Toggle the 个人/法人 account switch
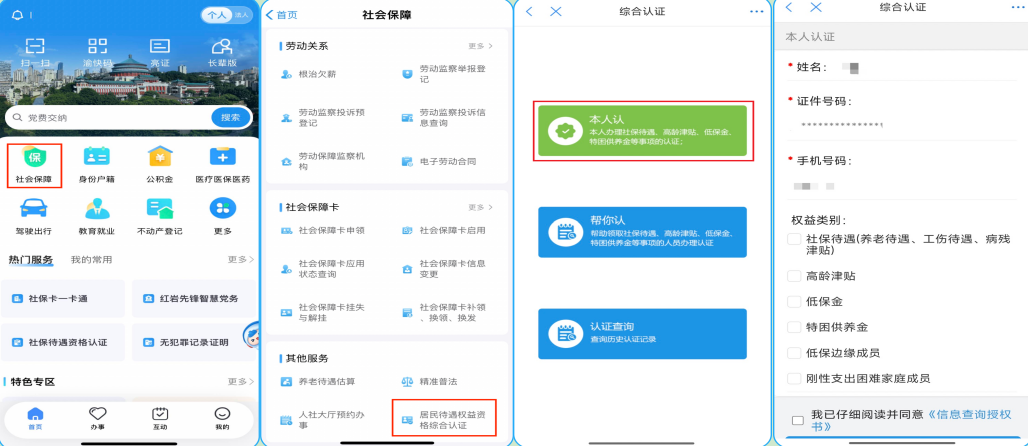This screenshot has height=446, width=1028. 227,15
